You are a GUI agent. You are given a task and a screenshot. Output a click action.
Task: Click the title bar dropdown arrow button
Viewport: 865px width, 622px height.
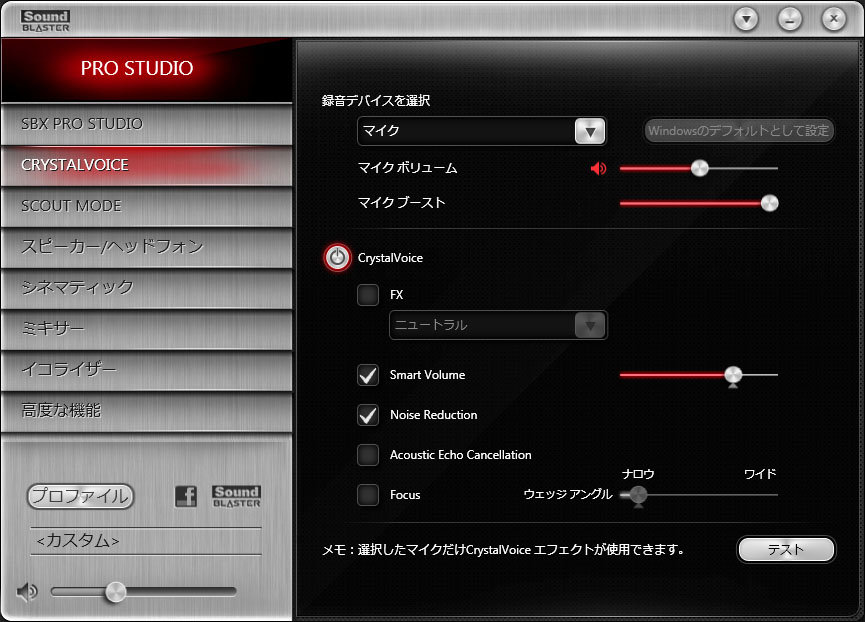pyautogui.click(x=746, y=19)
